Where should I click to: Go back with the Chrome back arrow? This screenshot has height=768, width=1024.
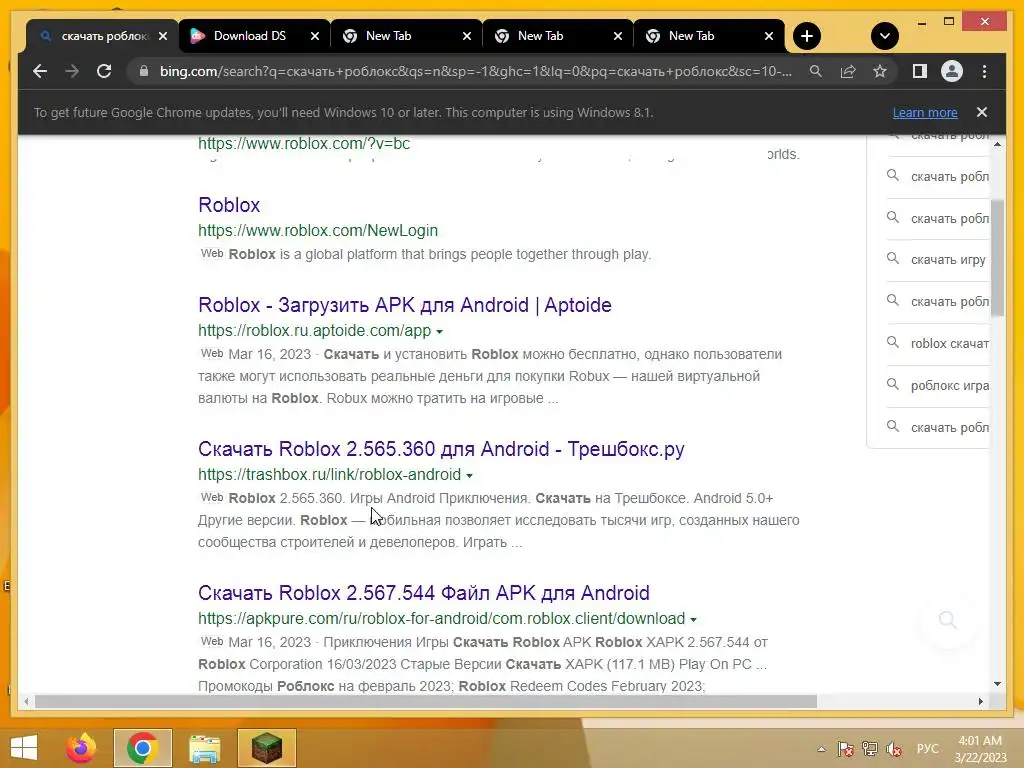click(40, 71)
